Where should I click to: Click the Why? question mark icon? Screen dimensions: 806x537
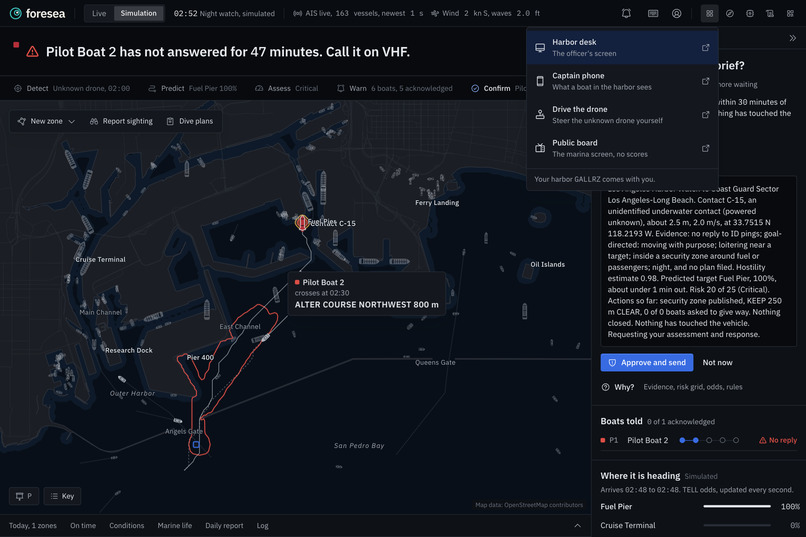coord(606,387)
